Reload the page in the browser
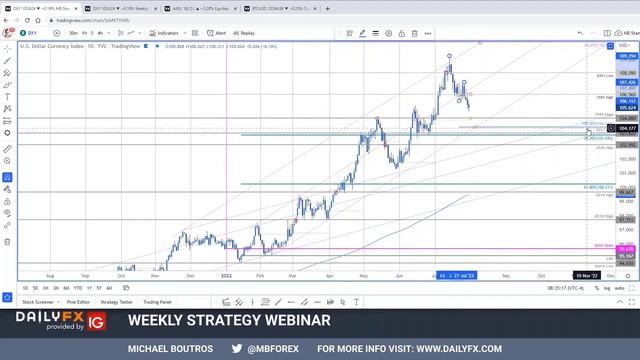Image resolution: width=640 pixels, height=360 pixels. [x=27, y=20]
